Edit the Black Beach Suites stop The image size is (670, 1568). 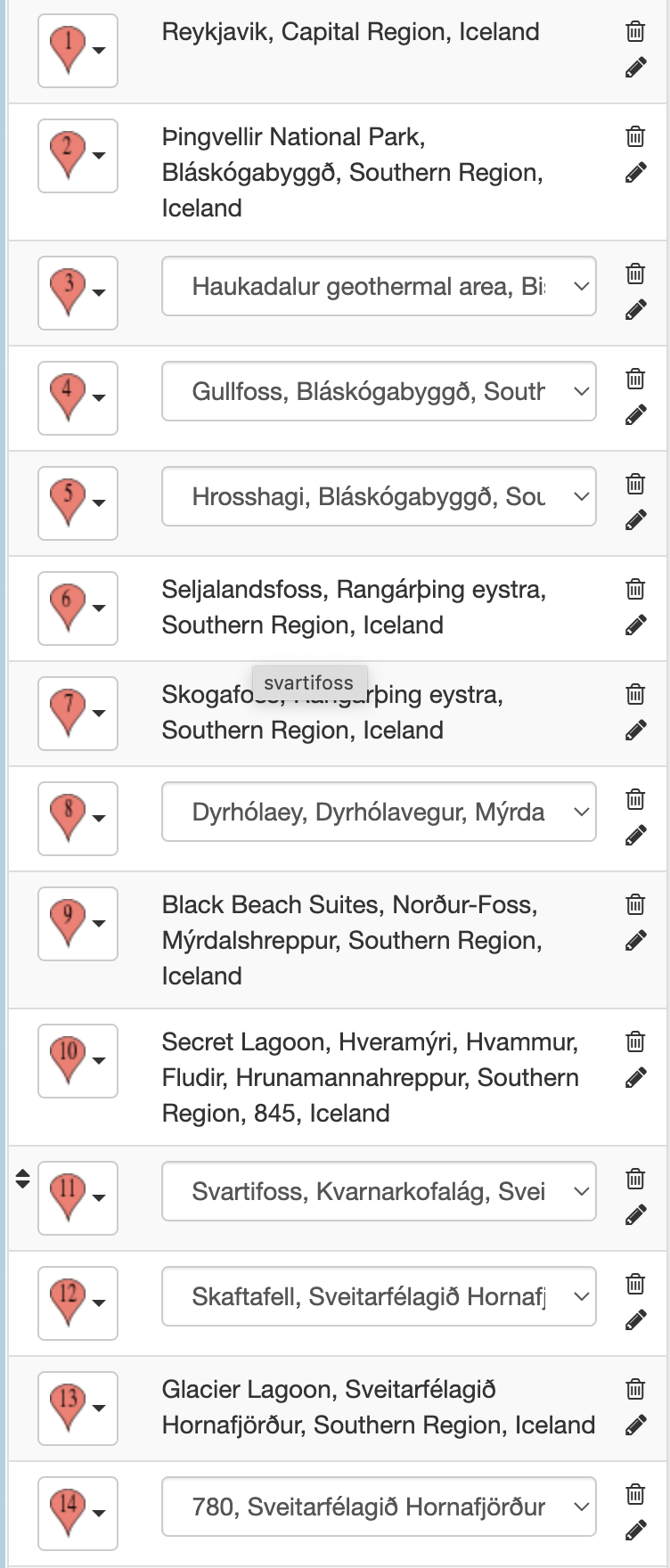point(635,941)
